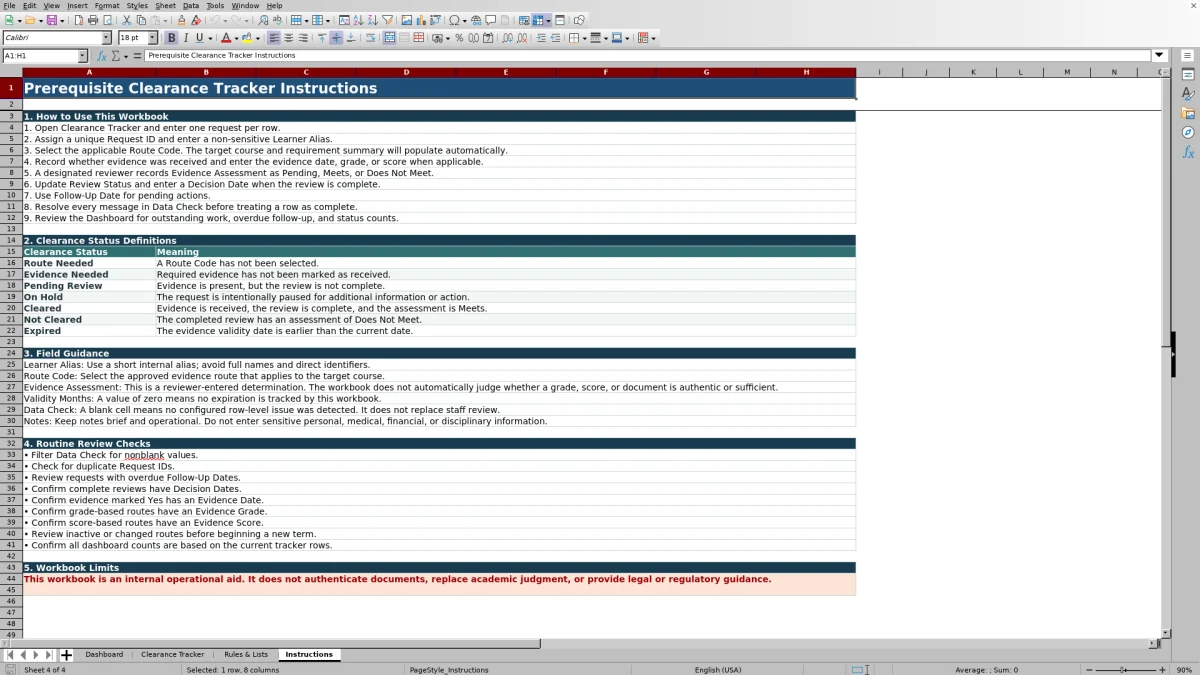
Task: Click the 90% zoom level indicator
Action: [x=1184, y=670]
